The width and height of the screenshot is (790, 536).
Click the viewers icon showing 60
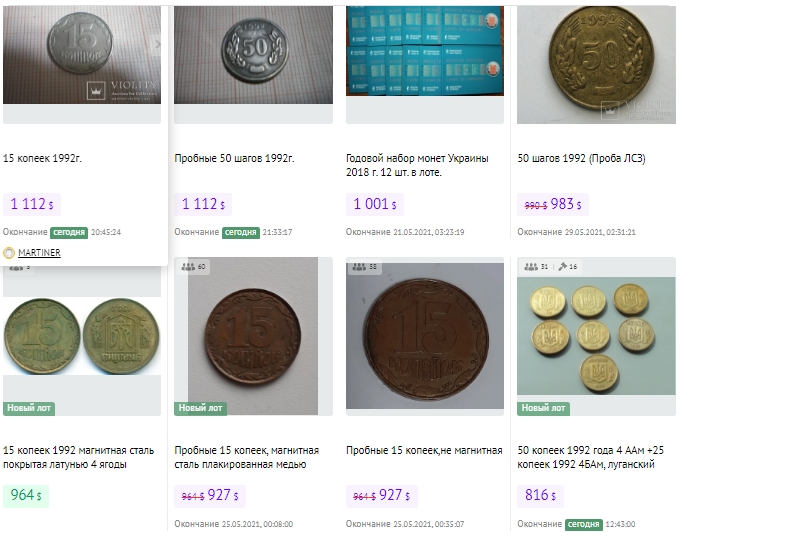(189, 267)
